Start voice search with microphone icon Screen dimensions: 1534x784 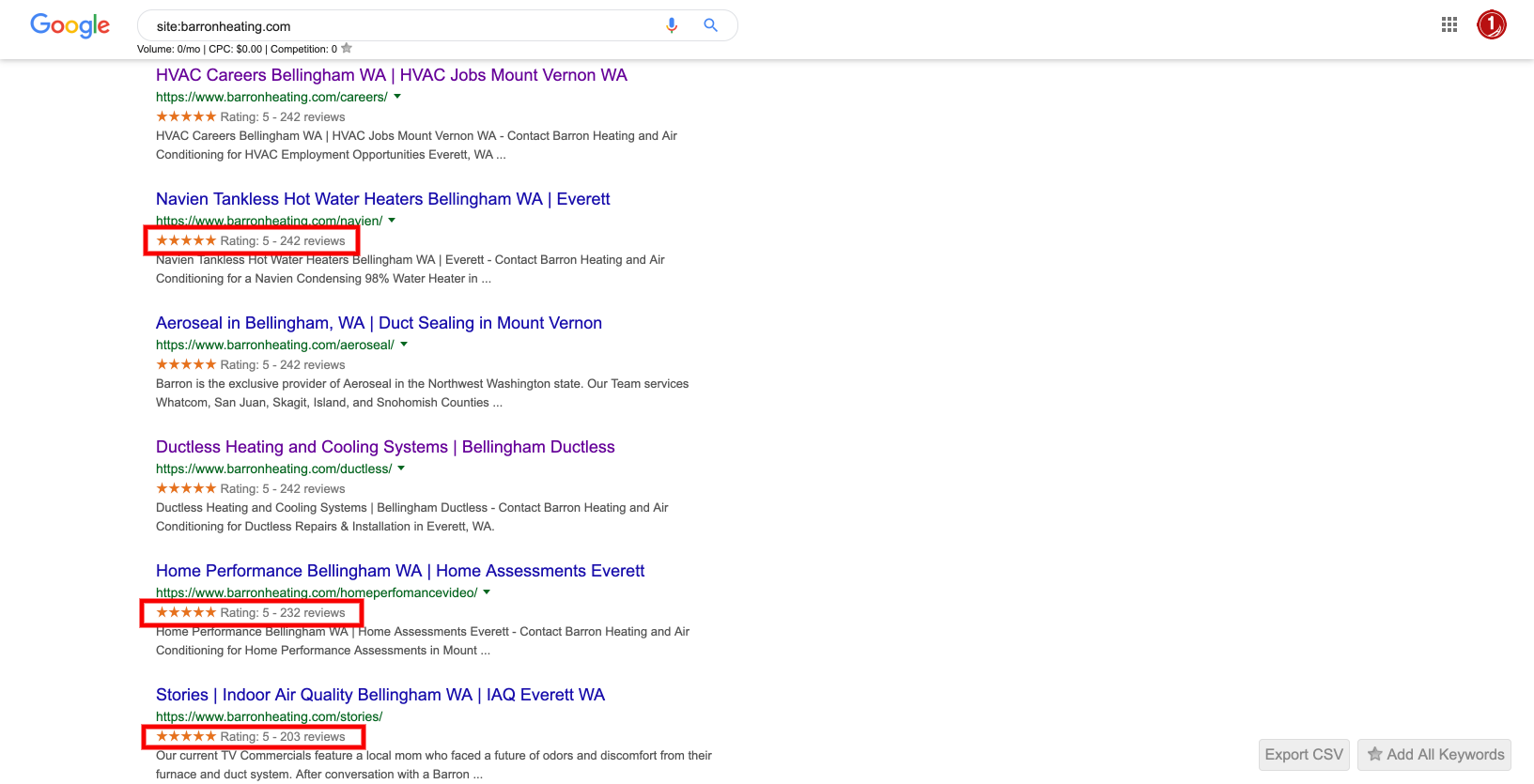click(x=672, y=25)
